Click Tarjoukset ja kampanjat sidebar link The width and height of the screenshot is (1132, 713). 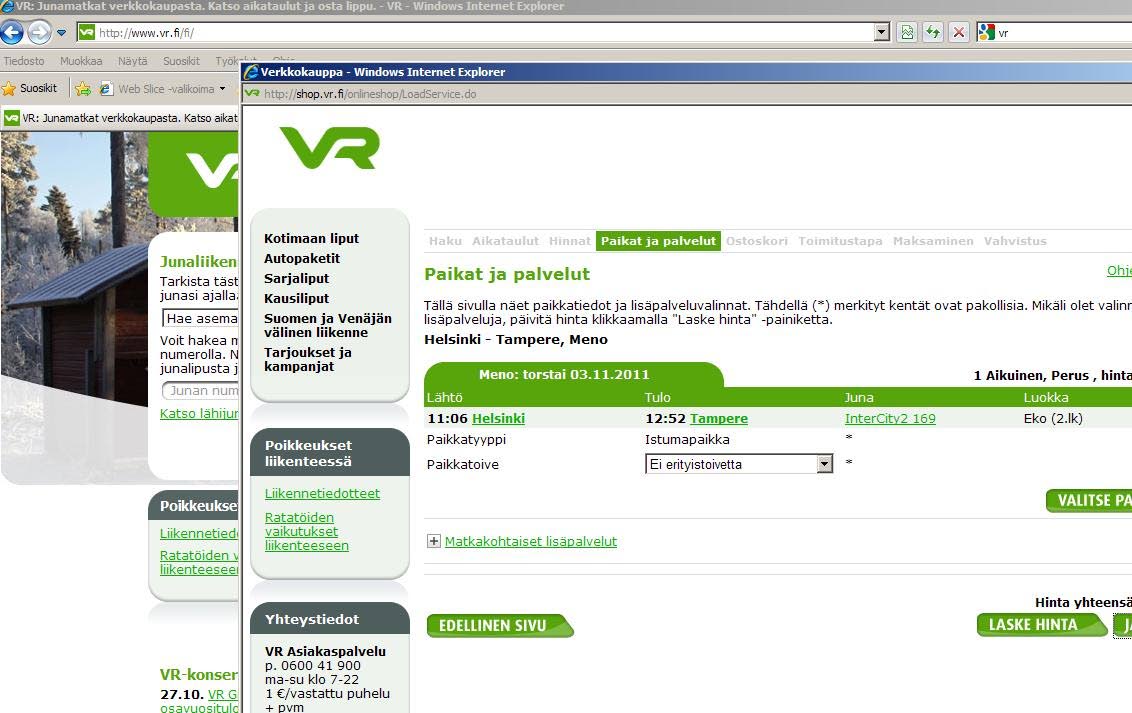(x=308, y=359)
